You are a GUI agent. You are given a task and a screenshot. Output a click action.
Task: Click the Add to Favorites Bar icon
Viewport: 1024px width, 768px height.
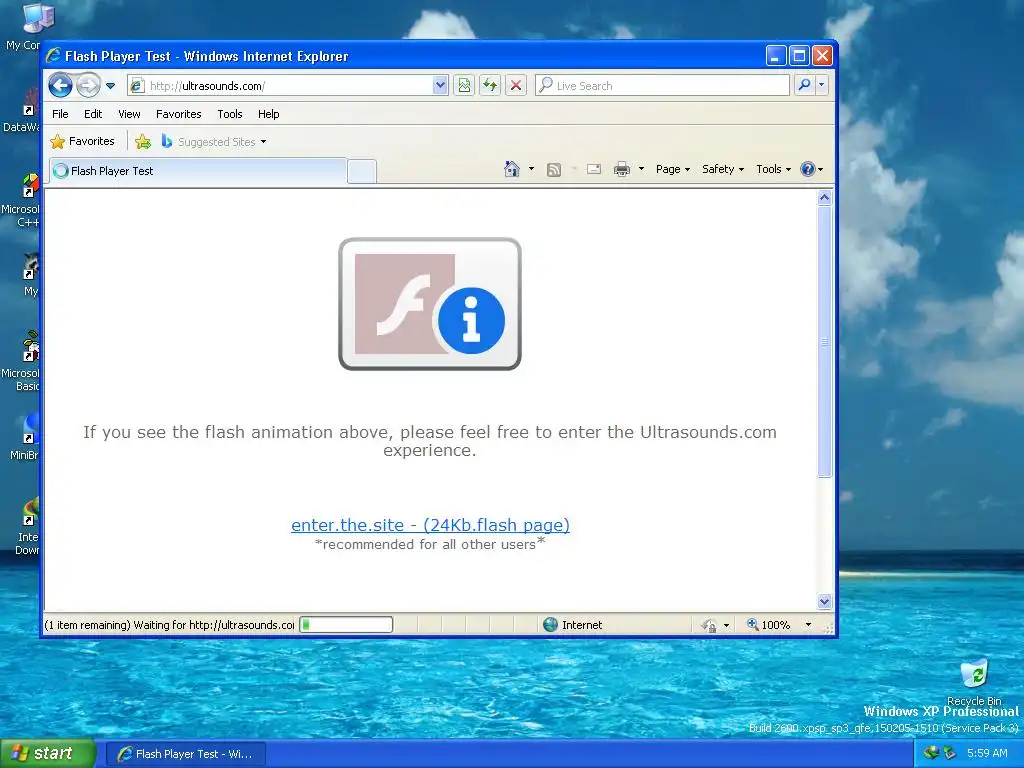coord(143,141)
